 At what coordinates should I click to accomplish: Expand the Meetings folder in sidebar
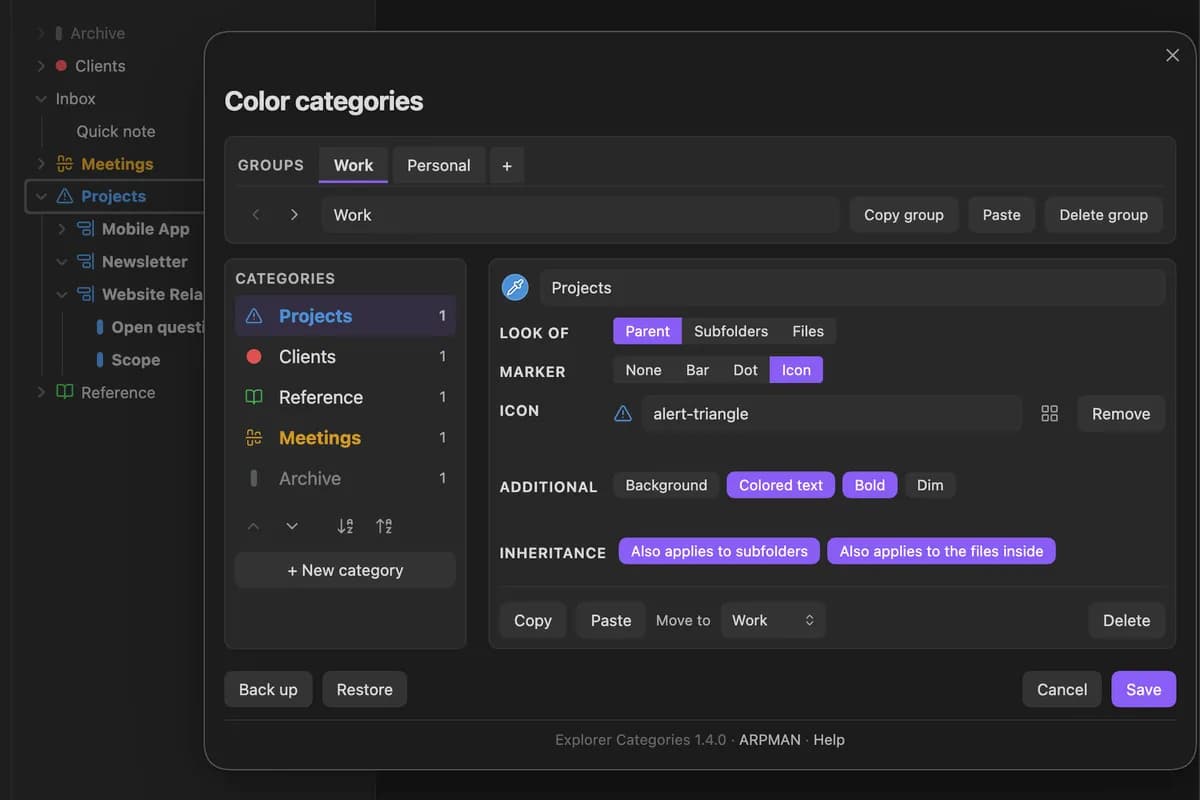point(41,164)
